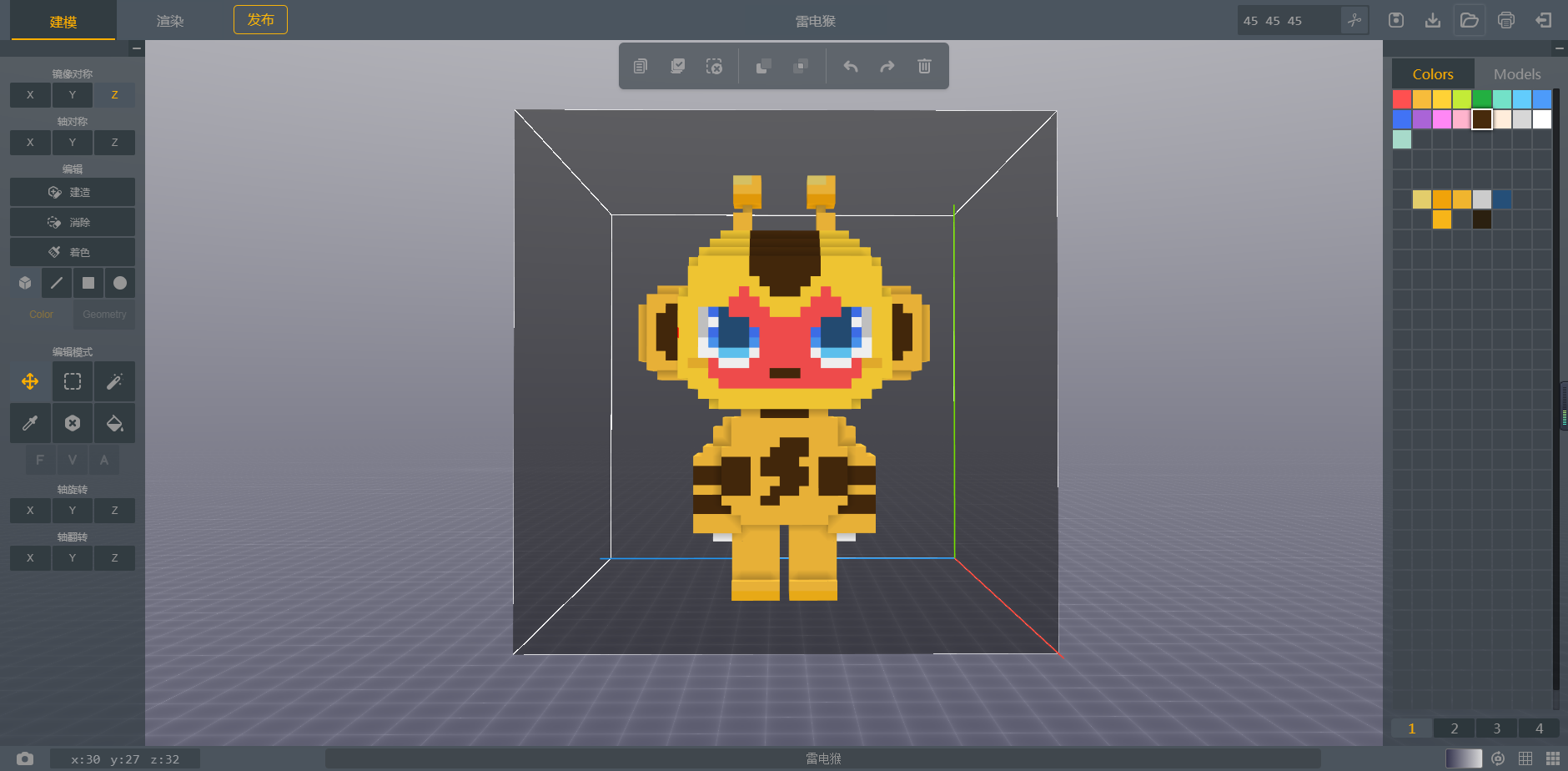The height and width of the screenshot is (771, 1568).
Task: Activate the move edit mode tool
Action: (x=30, y=381)
